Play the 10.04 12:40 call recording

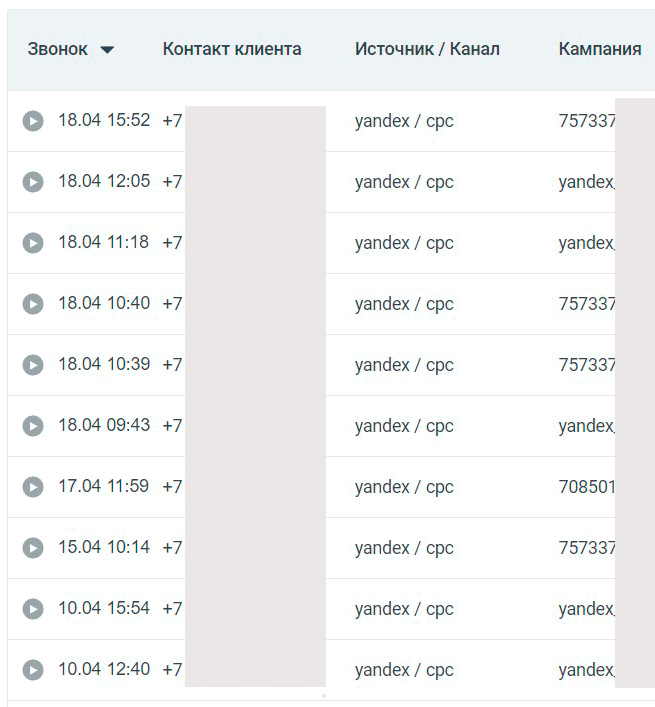tap(33, 670)
